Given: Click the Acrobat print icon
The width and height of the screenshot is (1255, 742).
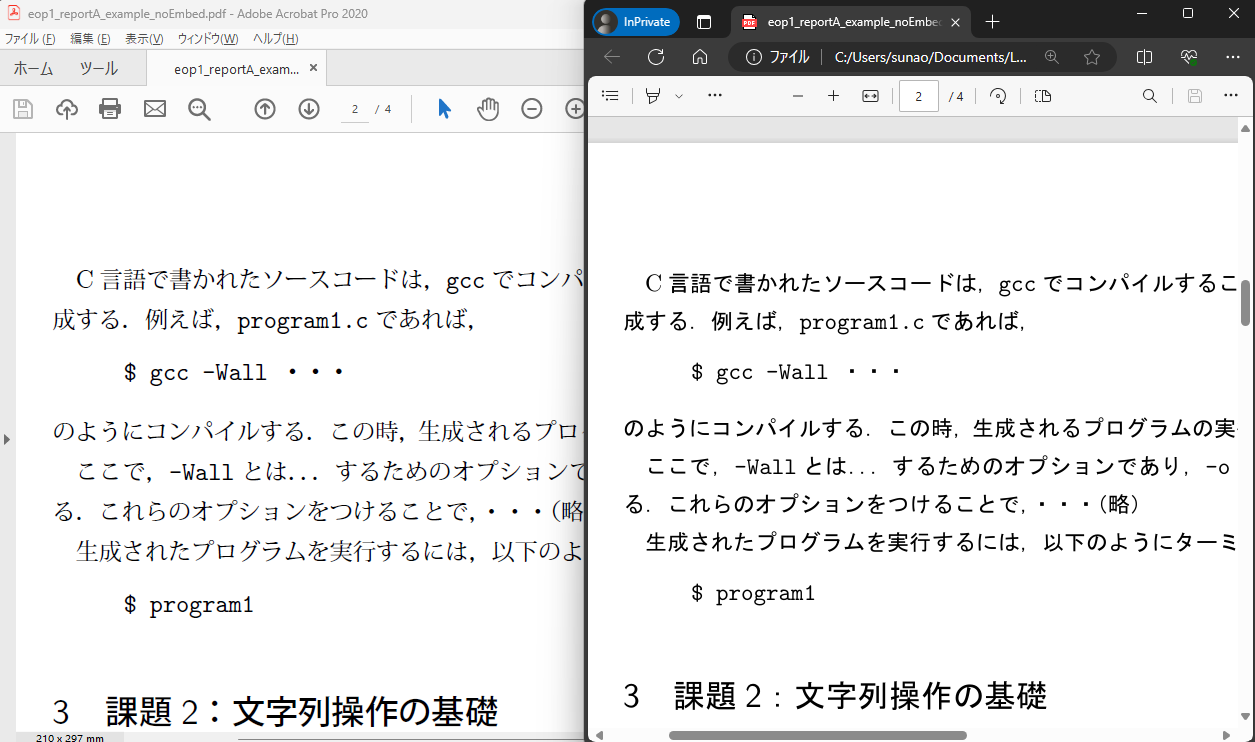Looking at the screenshot, I should pos(110,109).
